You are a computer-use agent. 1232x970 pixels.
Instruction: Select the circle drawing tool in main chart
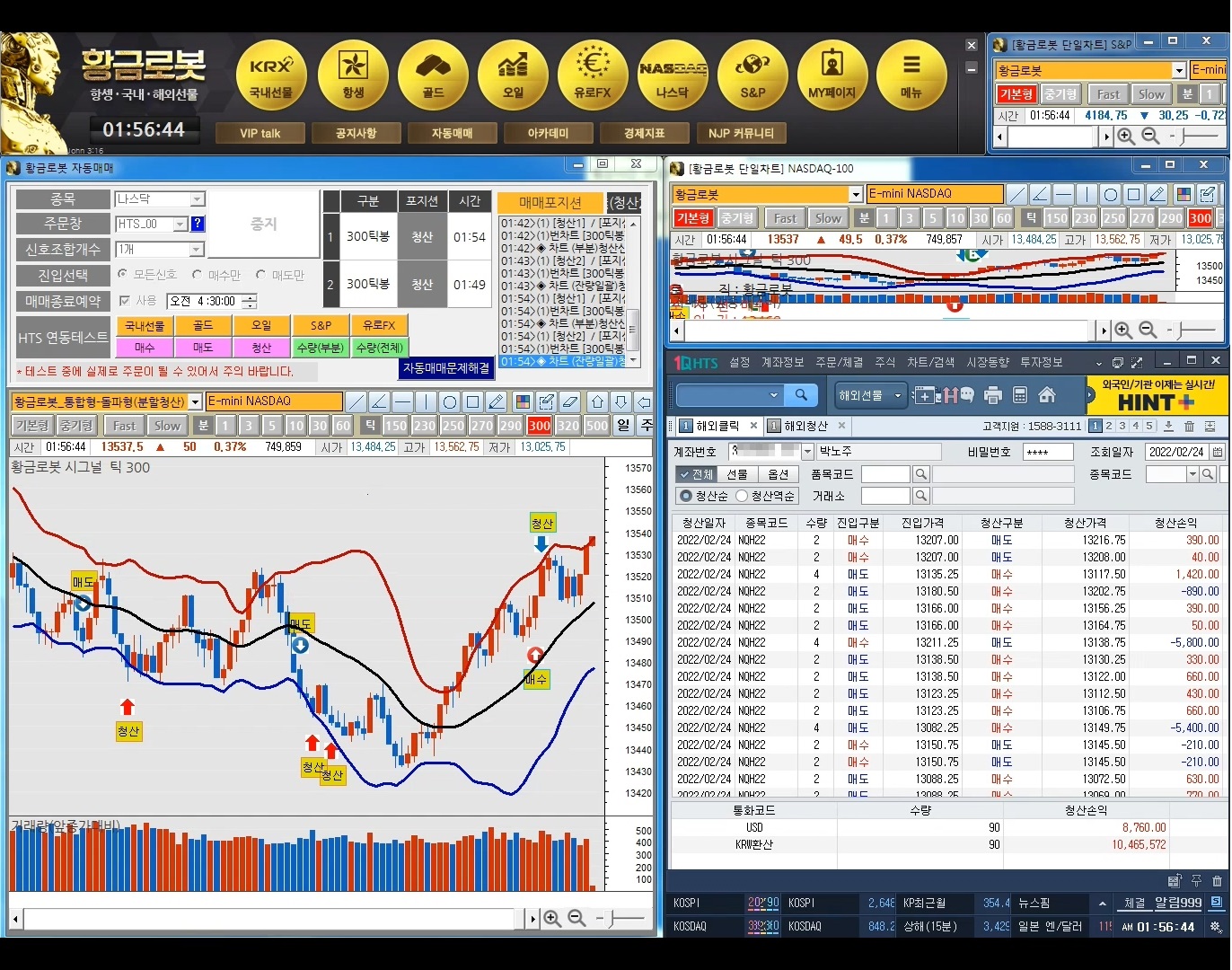click(x=450, y=401)
